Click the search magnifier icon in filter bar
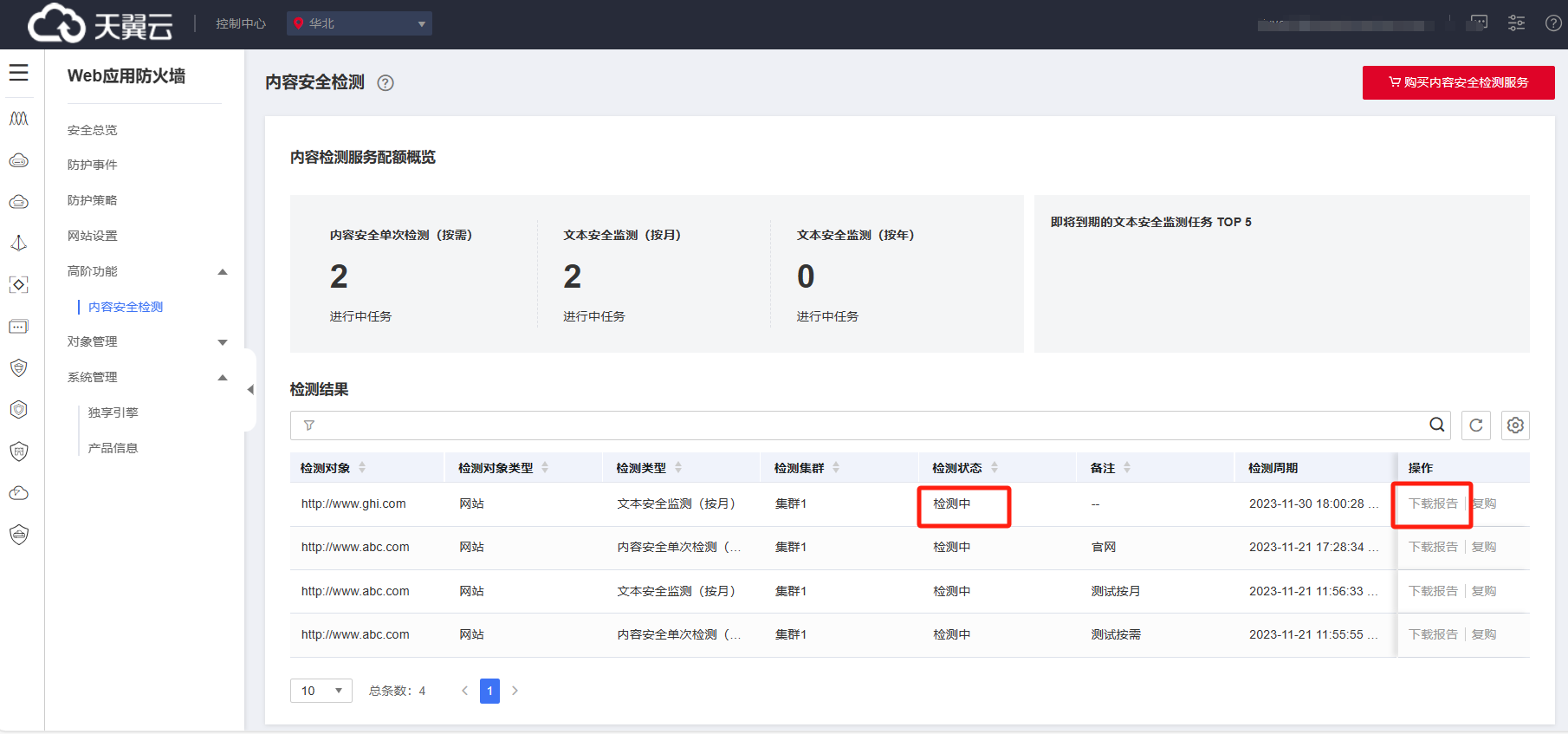 [1436, 425]
